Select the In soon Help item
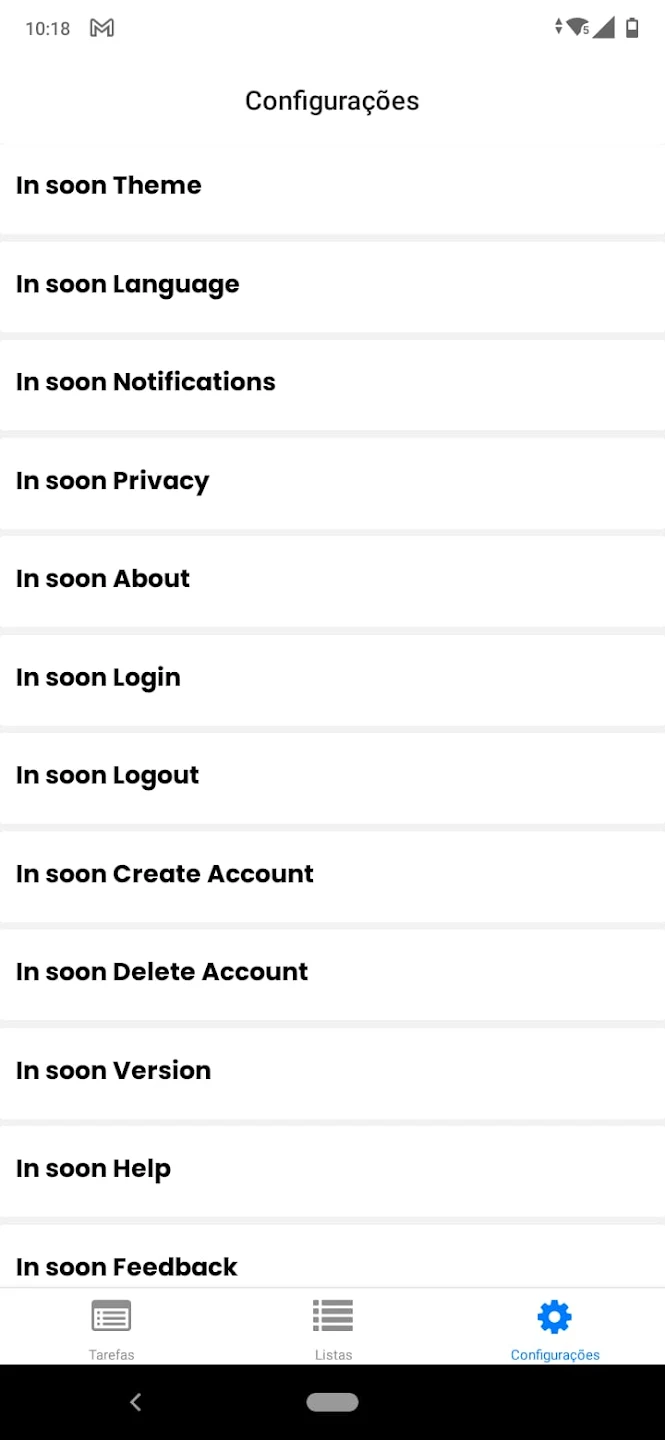665x1440 pixels. [x=332, y=1169]
